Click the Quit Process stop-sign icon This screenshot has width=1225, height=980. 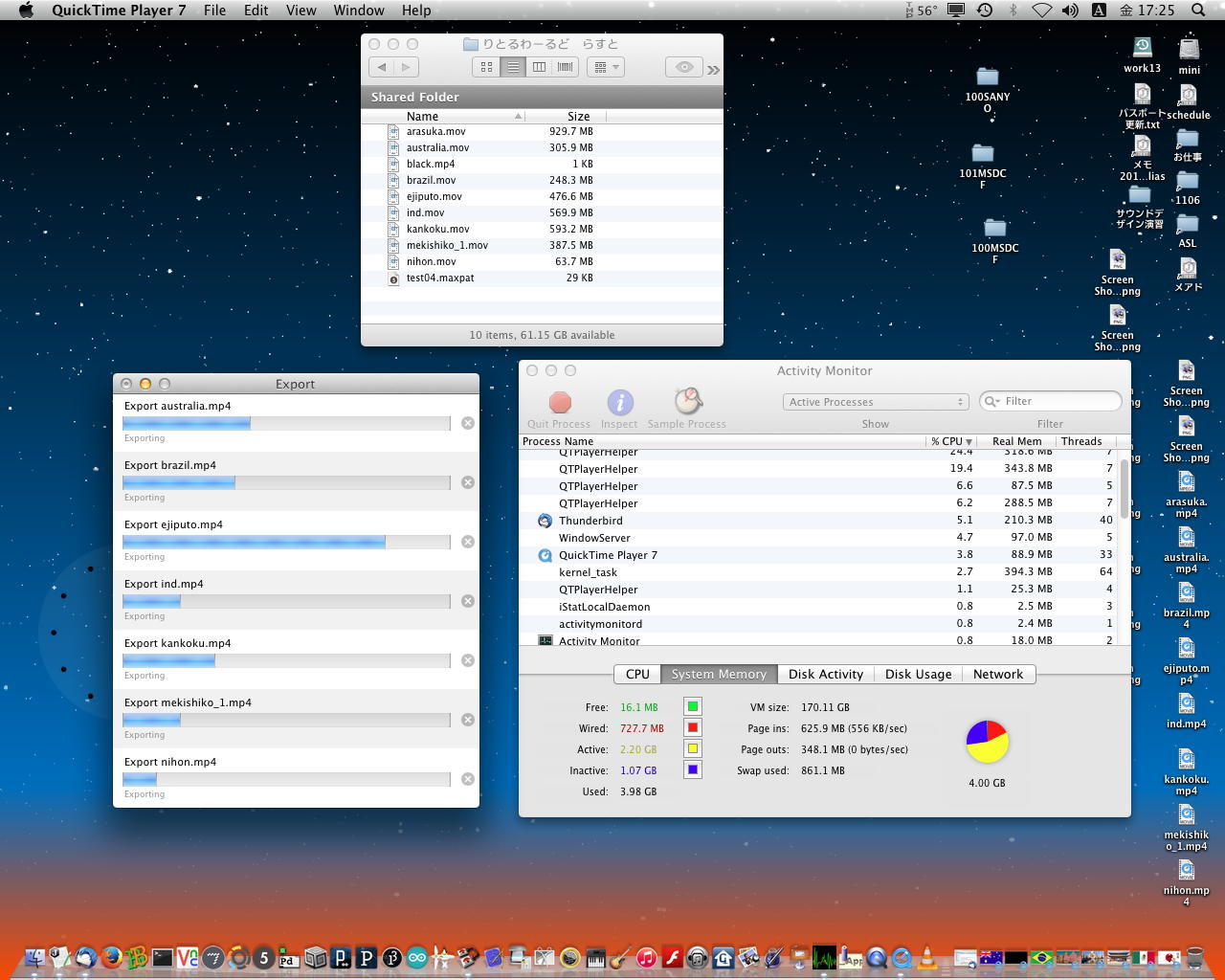[560, 402]
